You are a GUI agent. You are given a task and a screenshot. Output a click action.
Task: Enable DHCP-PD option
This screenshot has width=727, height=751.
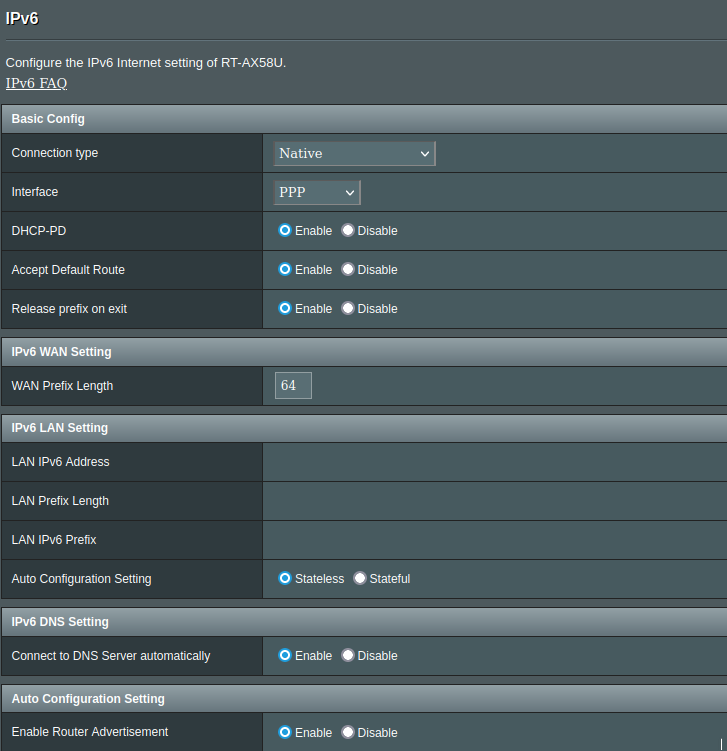285,231
